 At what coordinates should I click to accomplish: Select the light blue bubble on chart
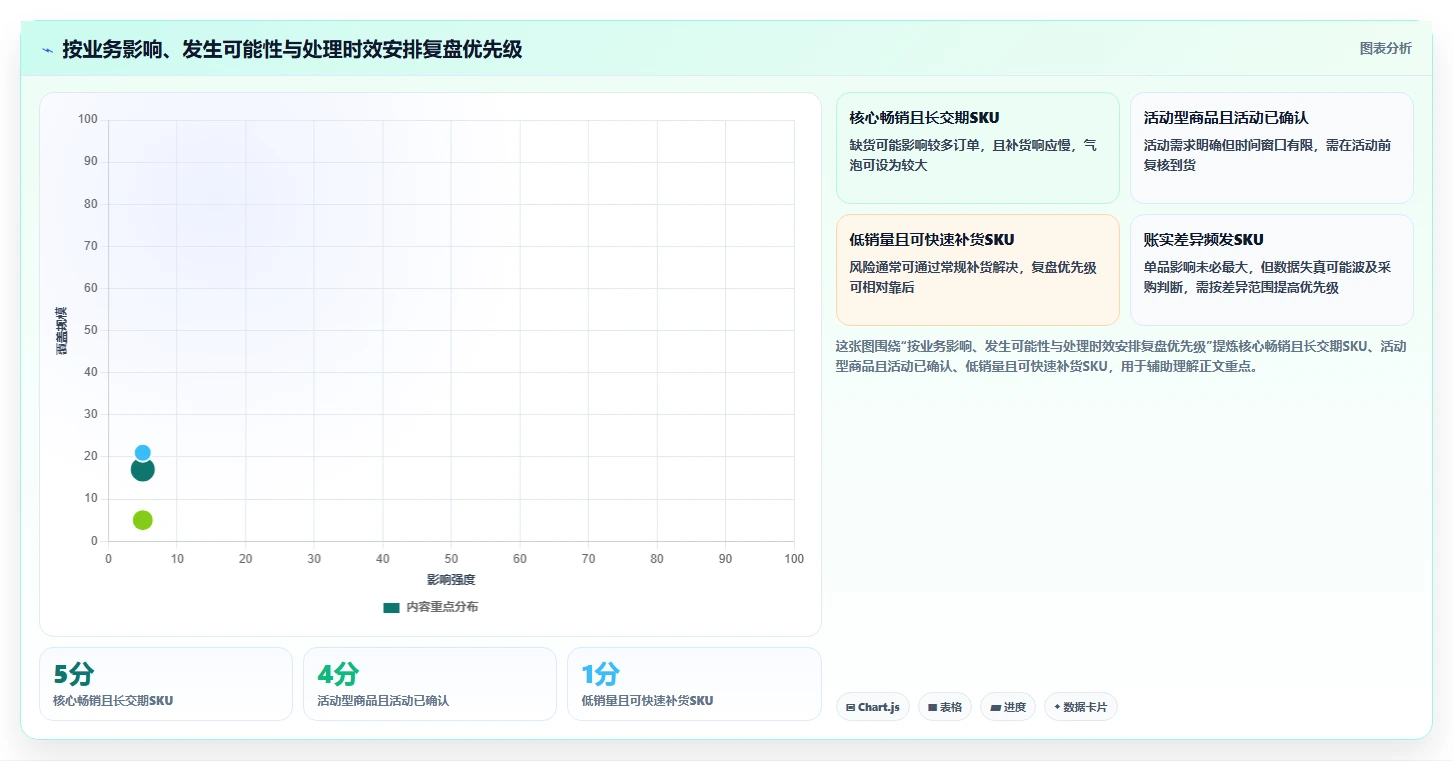[x=142, y=453]
